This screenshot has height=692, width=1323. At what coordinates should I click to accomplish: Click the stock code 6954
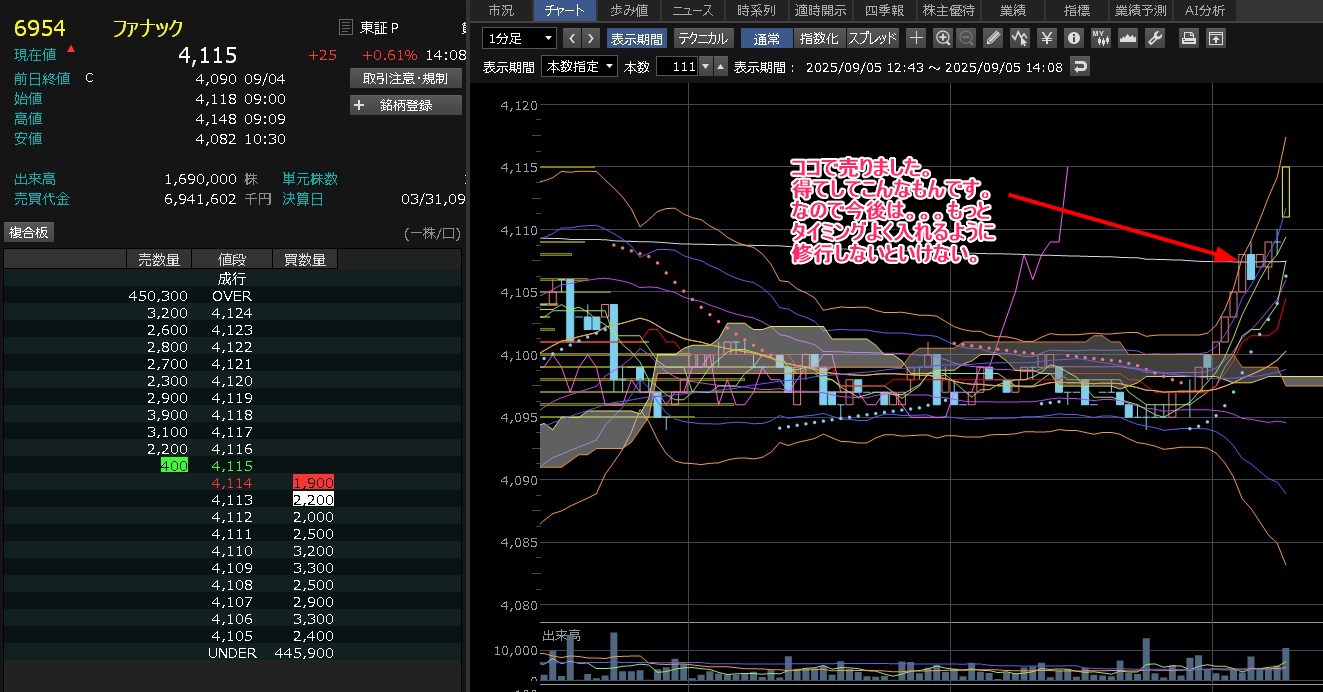pyautogui.click(x=40, y=27)
